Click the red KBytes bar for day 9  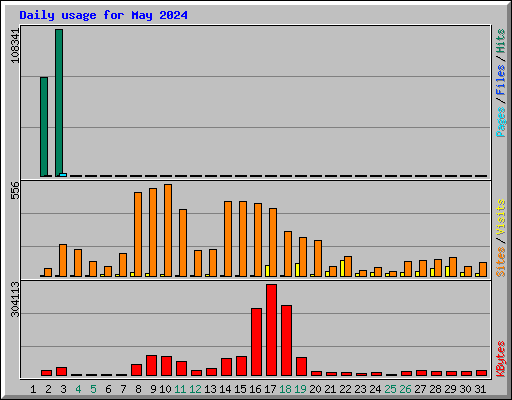pos(151,366)
